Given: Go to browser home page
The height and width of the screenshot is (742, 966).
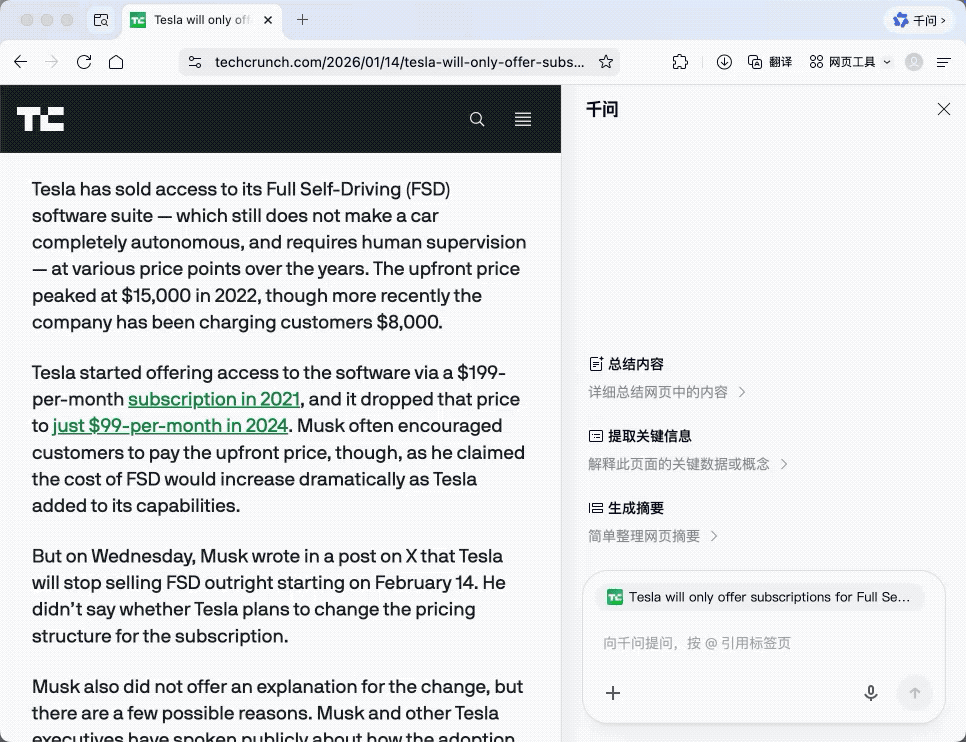Looking at the screenshot, I should 116,62.
